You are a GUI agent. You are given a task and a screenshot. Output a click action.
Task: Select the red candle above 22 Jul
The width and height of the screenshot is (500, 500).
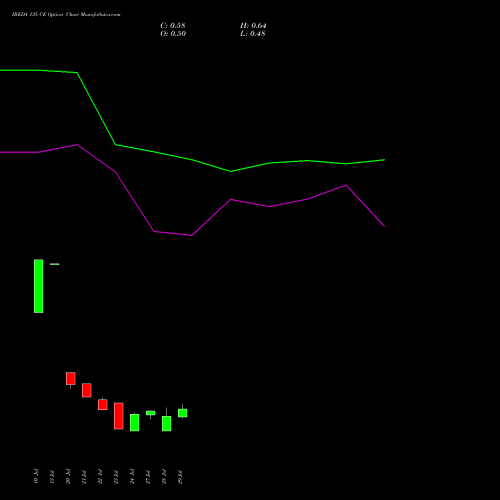point(103,404)
